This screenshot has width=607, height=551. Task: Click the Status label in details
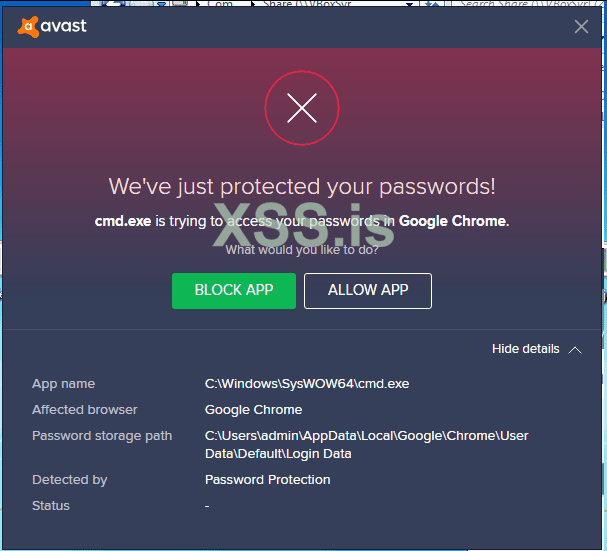tap(51, 506)
